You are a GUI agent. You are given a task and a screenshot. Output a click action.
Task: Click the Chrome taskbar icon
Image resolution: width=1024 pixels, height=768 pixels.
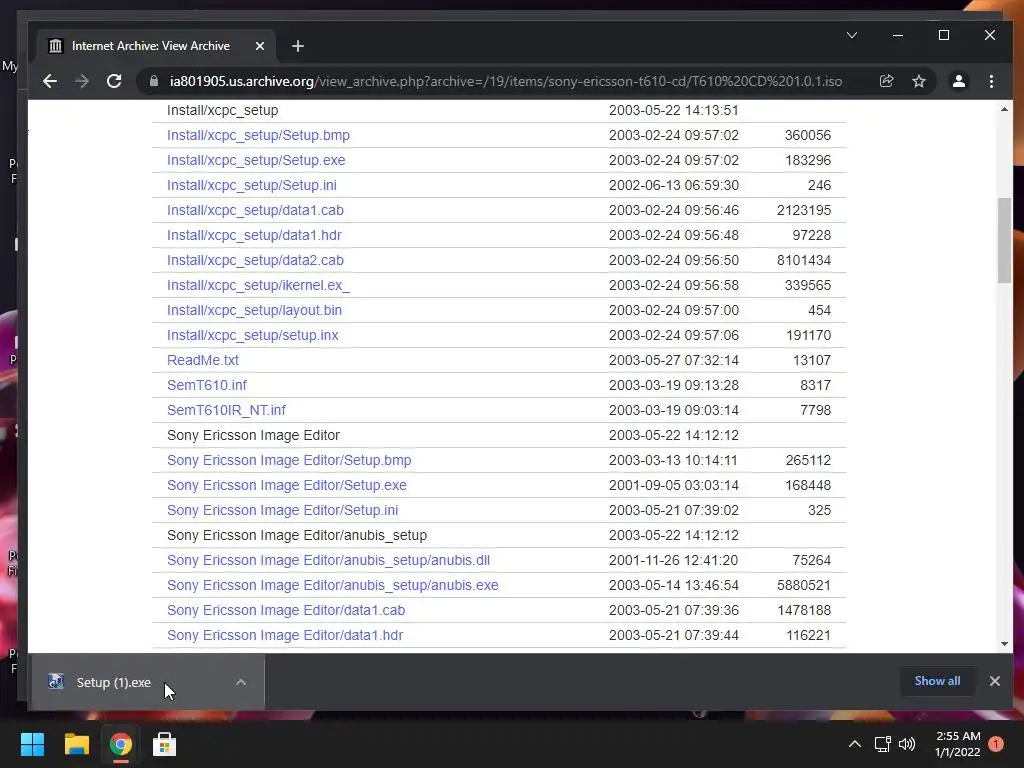click(120, 744)
